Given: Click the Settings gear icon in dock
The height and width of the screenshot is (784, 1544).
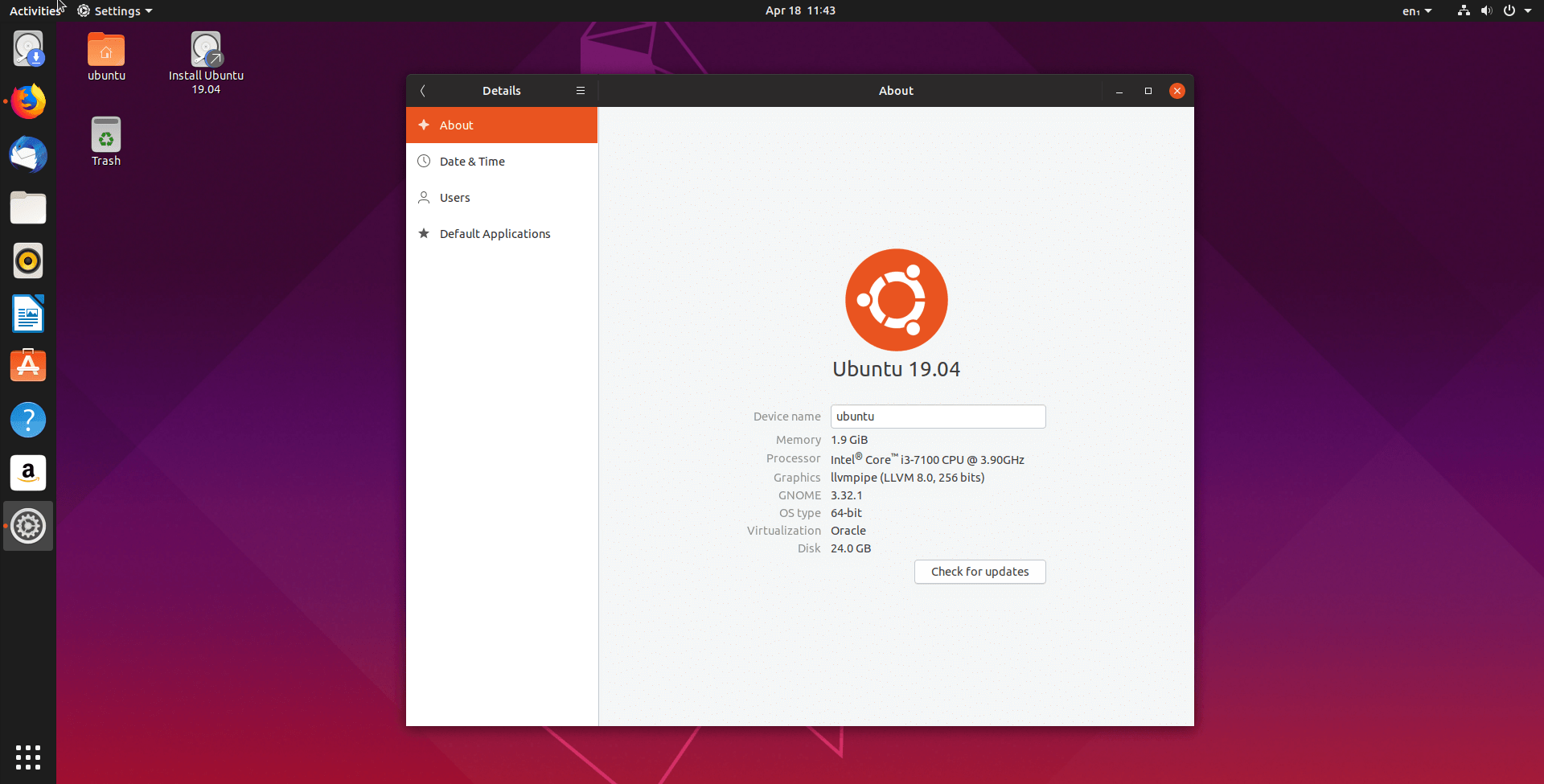Looking at the screenshot, I should [x=28, y=526].
